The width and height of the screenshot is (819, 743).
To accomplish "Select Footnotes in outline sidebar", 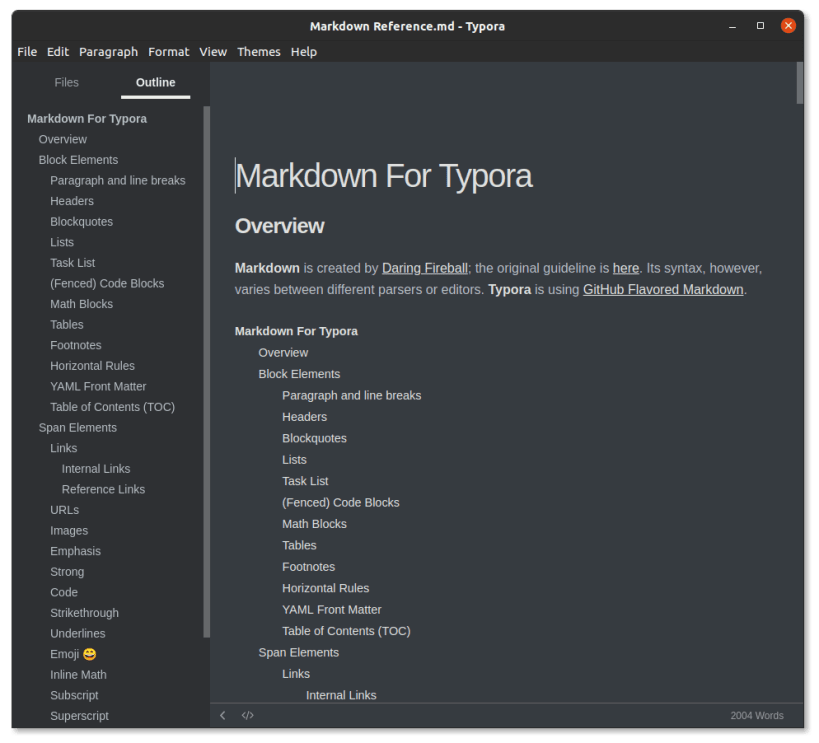I will [76, 345].
